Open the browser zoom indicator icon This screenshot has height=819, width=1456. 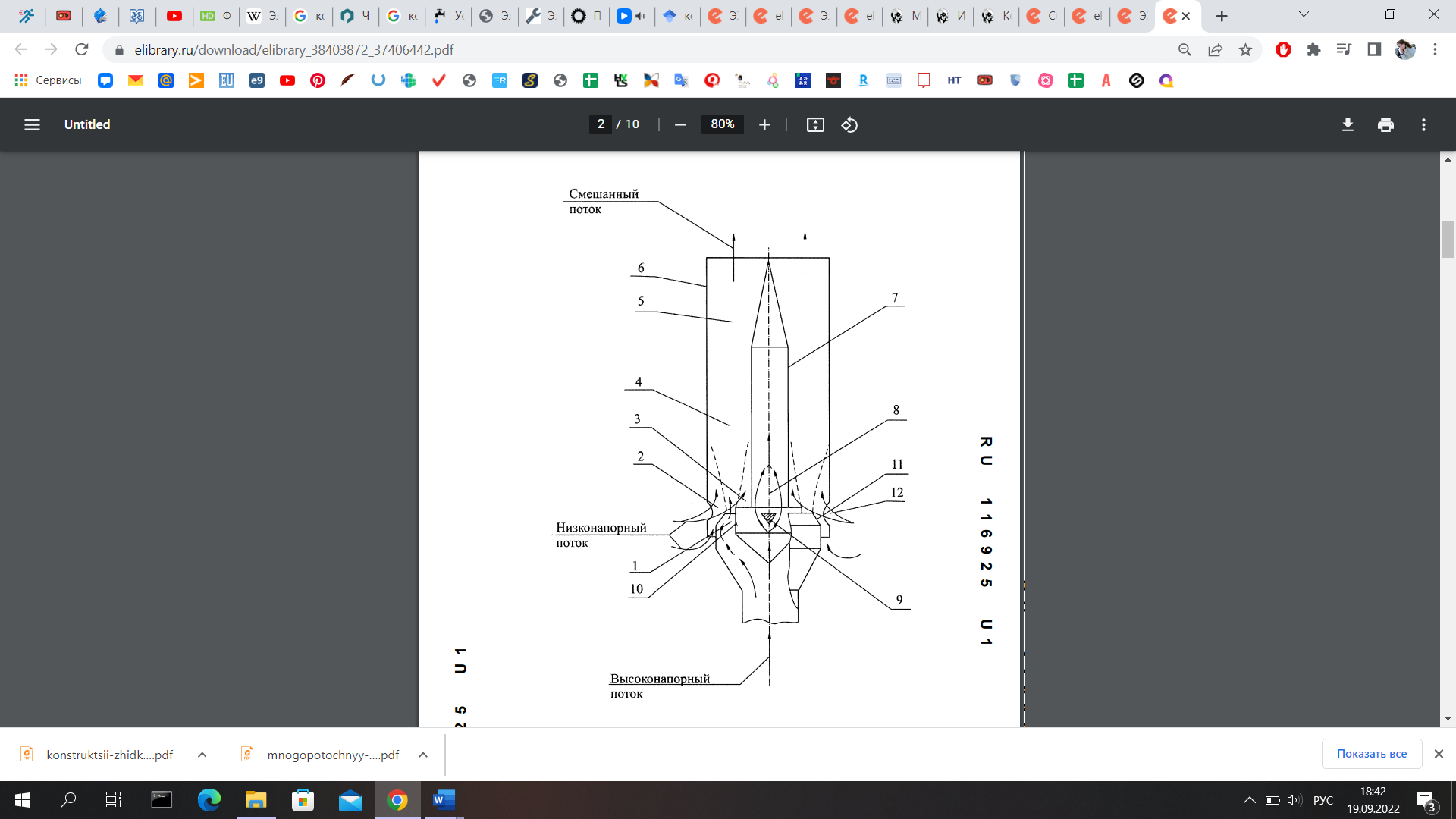coord(1185,49)
